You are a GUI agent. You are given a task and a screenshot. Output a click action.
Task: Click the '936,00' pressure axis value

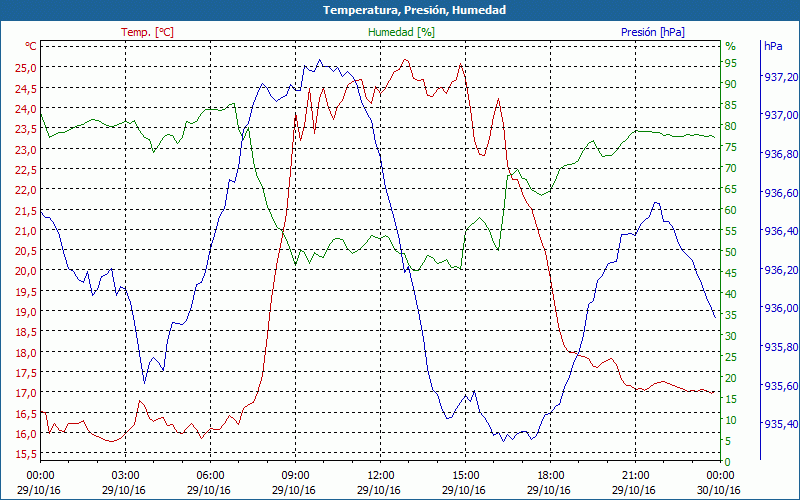(781, 308)
